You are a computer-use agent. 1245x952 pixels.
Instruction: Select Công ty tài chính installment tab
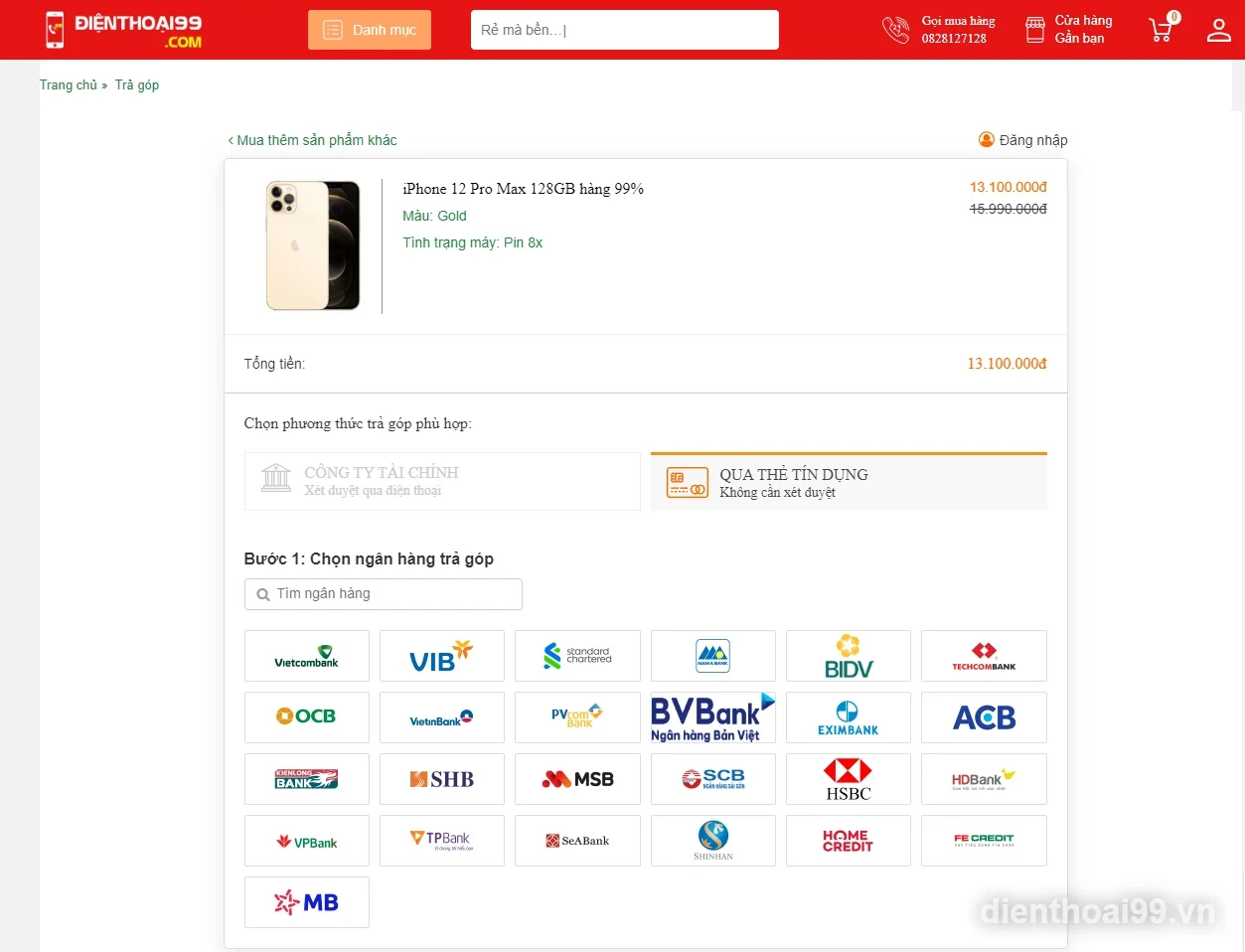[x=442, y=481]
